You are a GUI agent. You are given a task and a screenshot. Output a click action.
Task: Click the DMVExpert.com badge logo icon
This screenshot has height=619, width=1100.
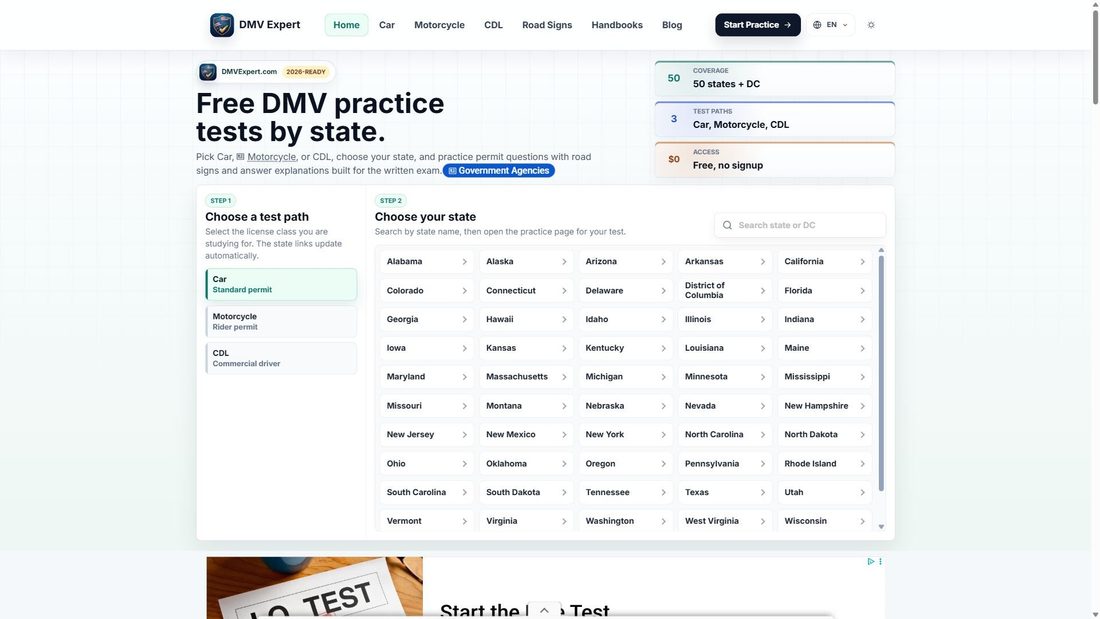pos(208,72)
